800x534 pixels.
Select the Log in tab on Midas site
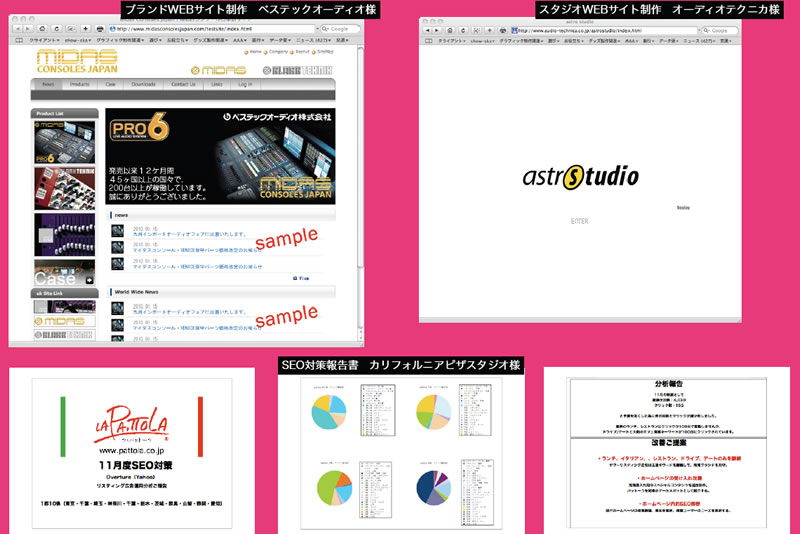[245, 84]
